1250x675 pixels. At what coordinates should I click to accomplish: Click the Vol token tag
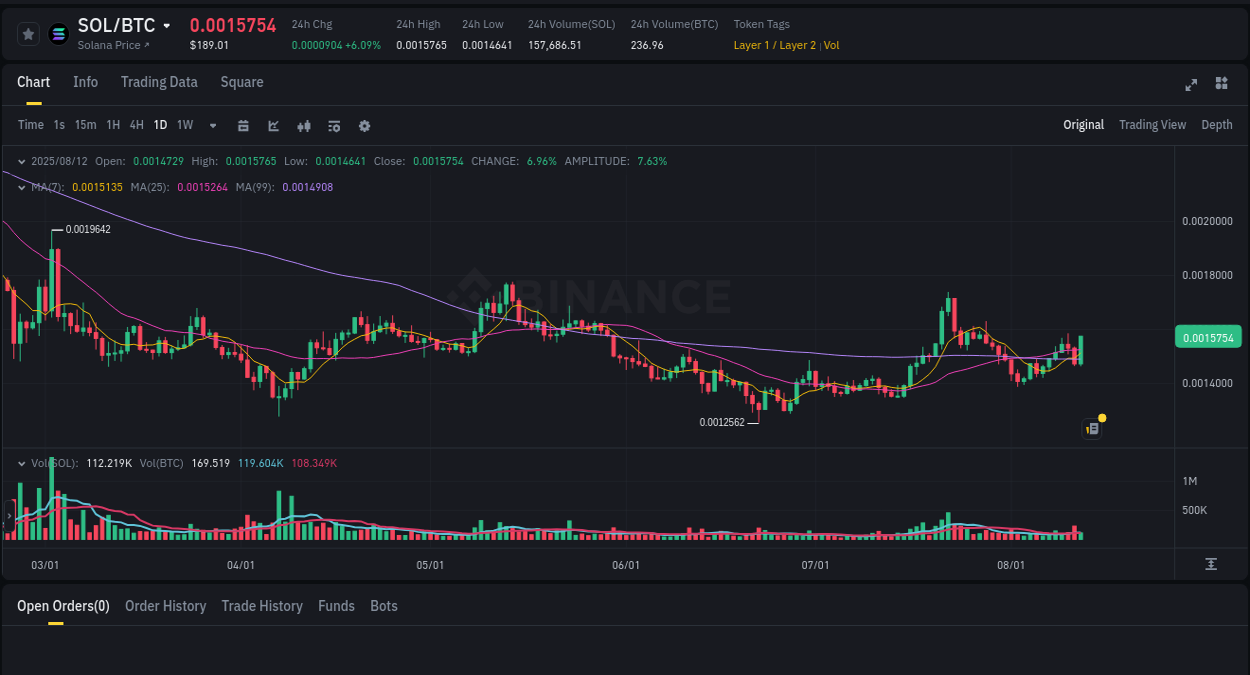coord(832,45)
